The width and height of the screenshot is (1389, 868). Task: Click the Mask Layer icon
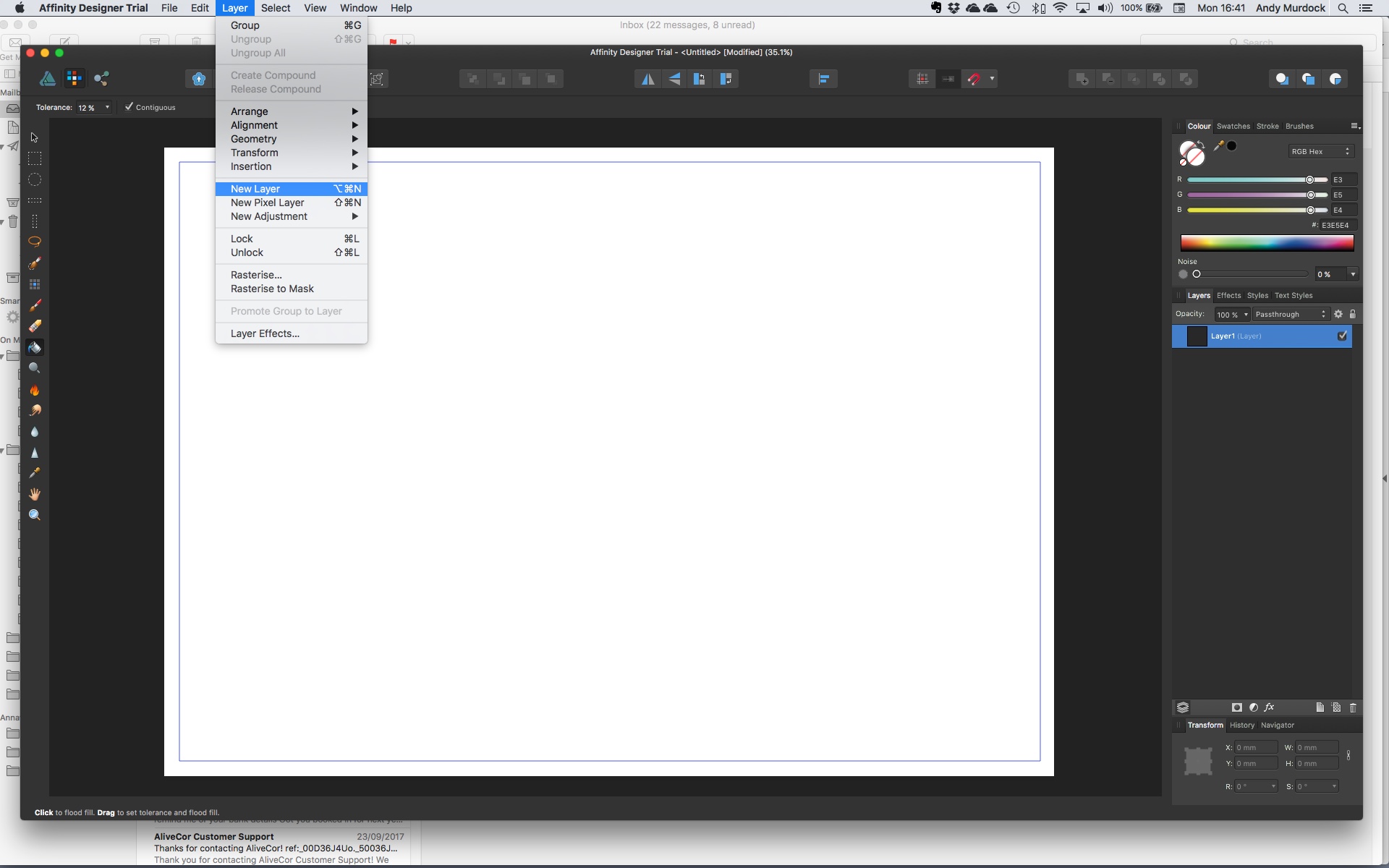tap(1237, 707)
